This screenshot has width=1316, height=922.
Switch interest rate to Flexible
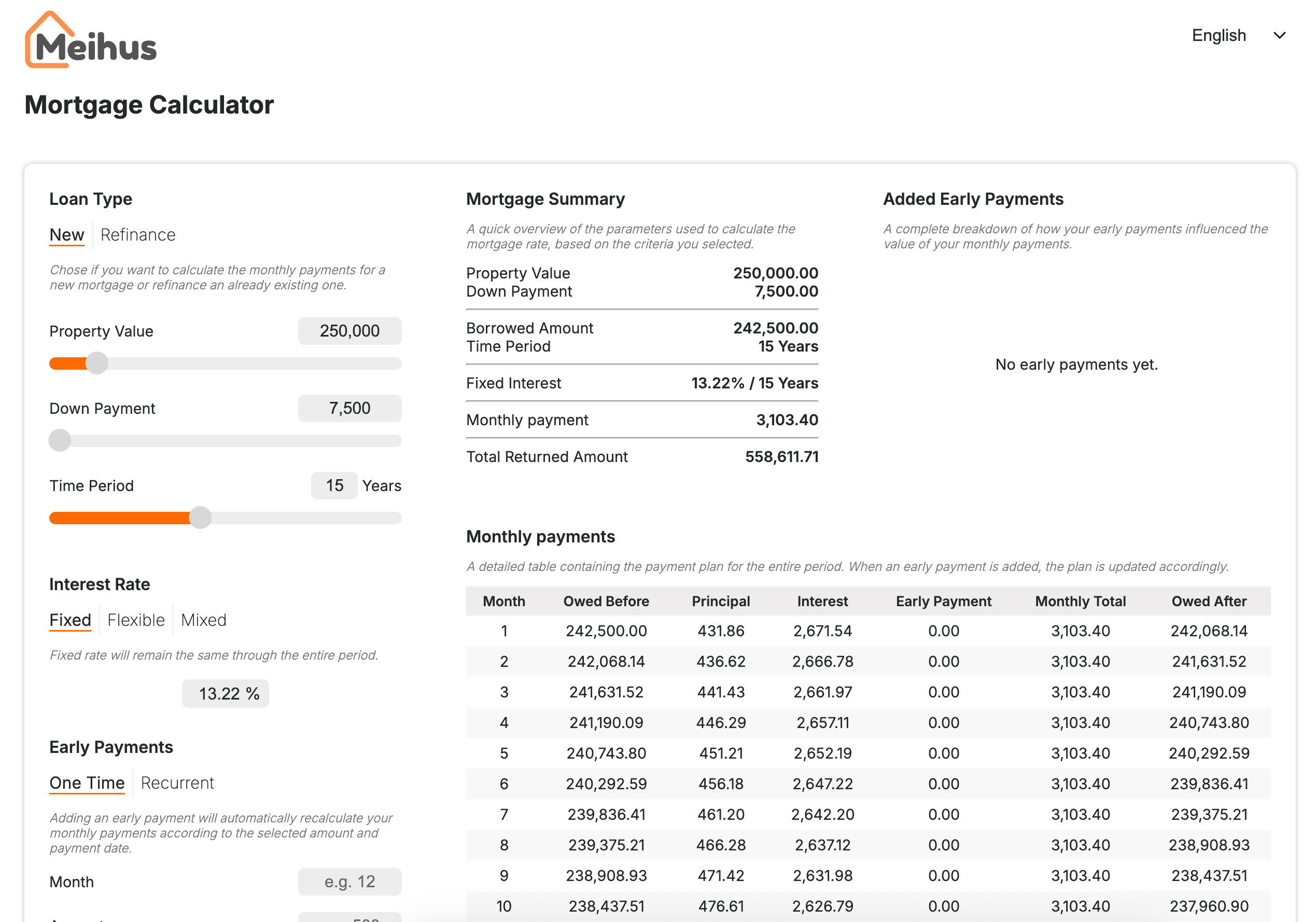136,620
